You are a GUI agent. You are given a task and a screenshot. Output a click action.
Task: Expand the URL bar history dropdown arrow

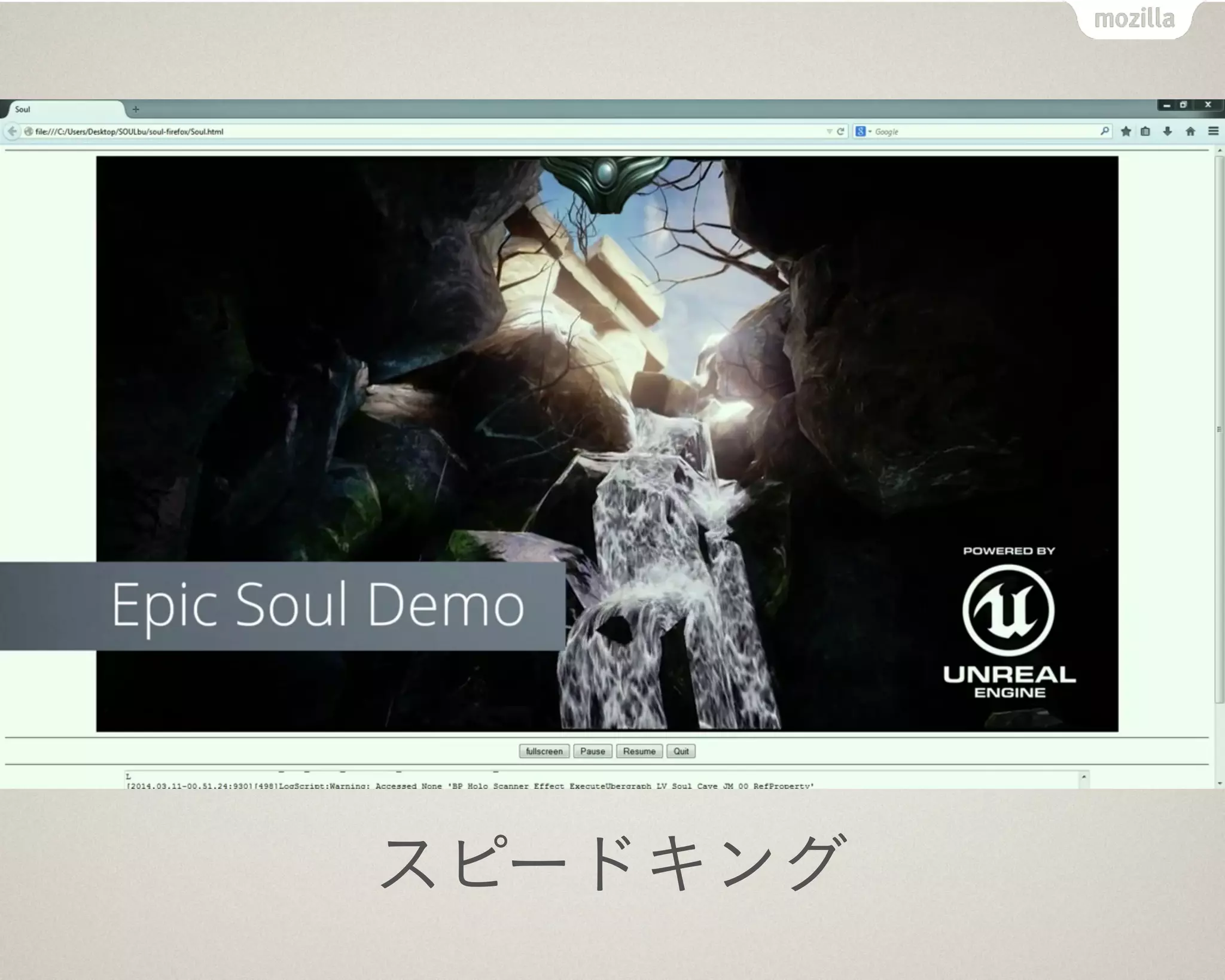tap(829, 132)
